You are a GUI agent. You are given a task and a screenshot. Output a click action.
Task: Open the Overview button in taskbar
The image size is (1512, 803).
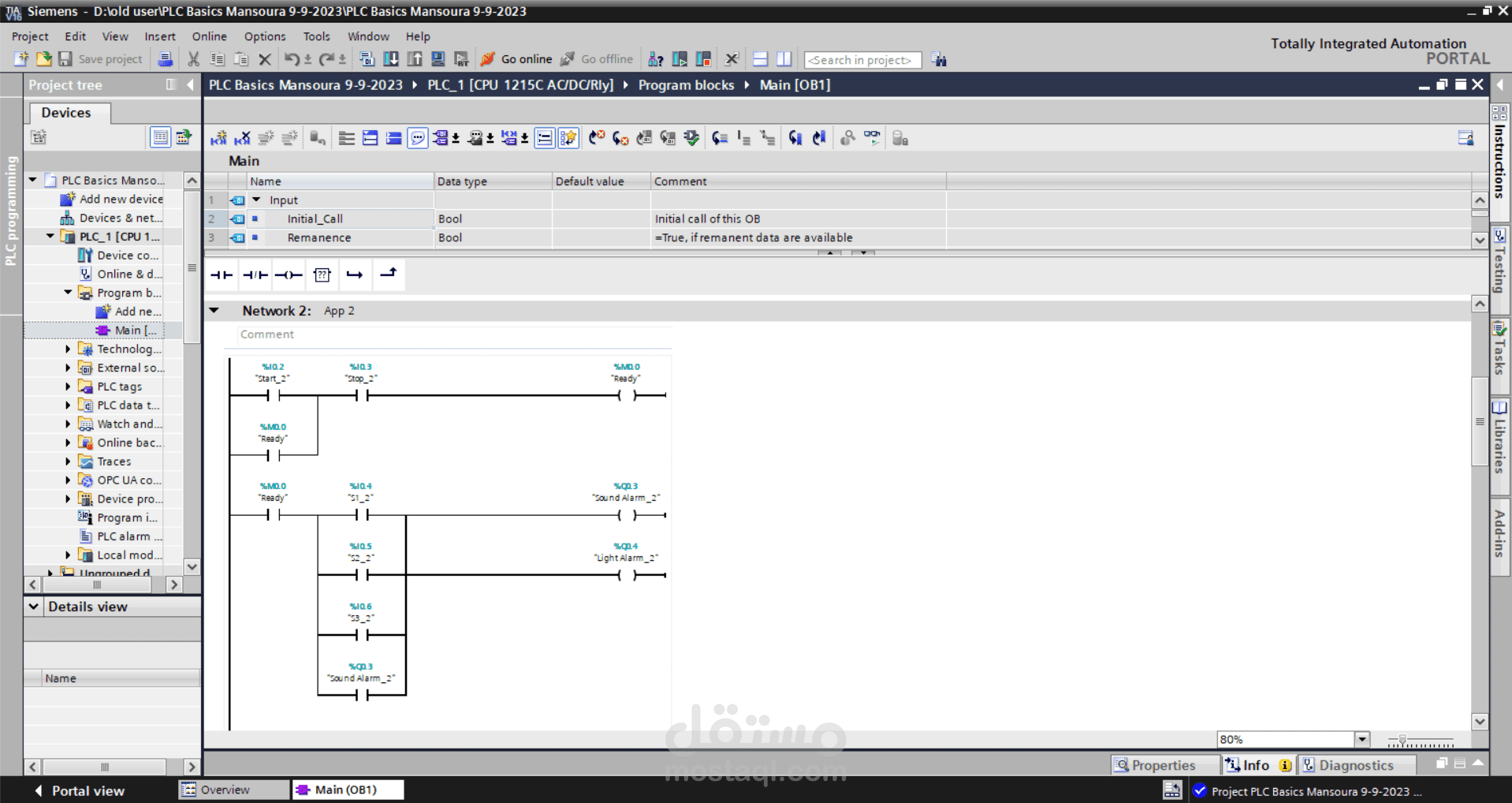tap(234, 790)
